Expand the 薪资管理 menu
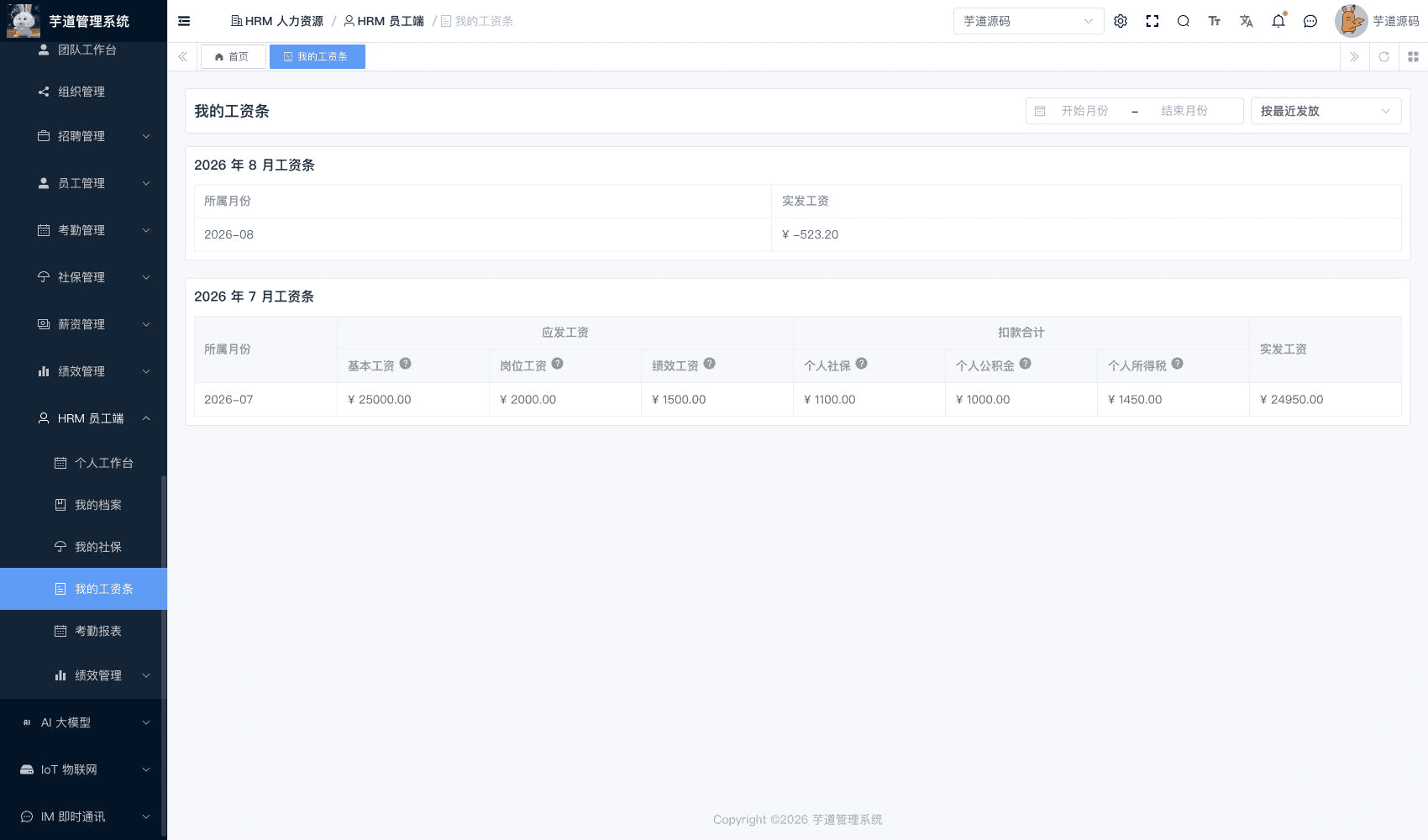 pos(83,324)
